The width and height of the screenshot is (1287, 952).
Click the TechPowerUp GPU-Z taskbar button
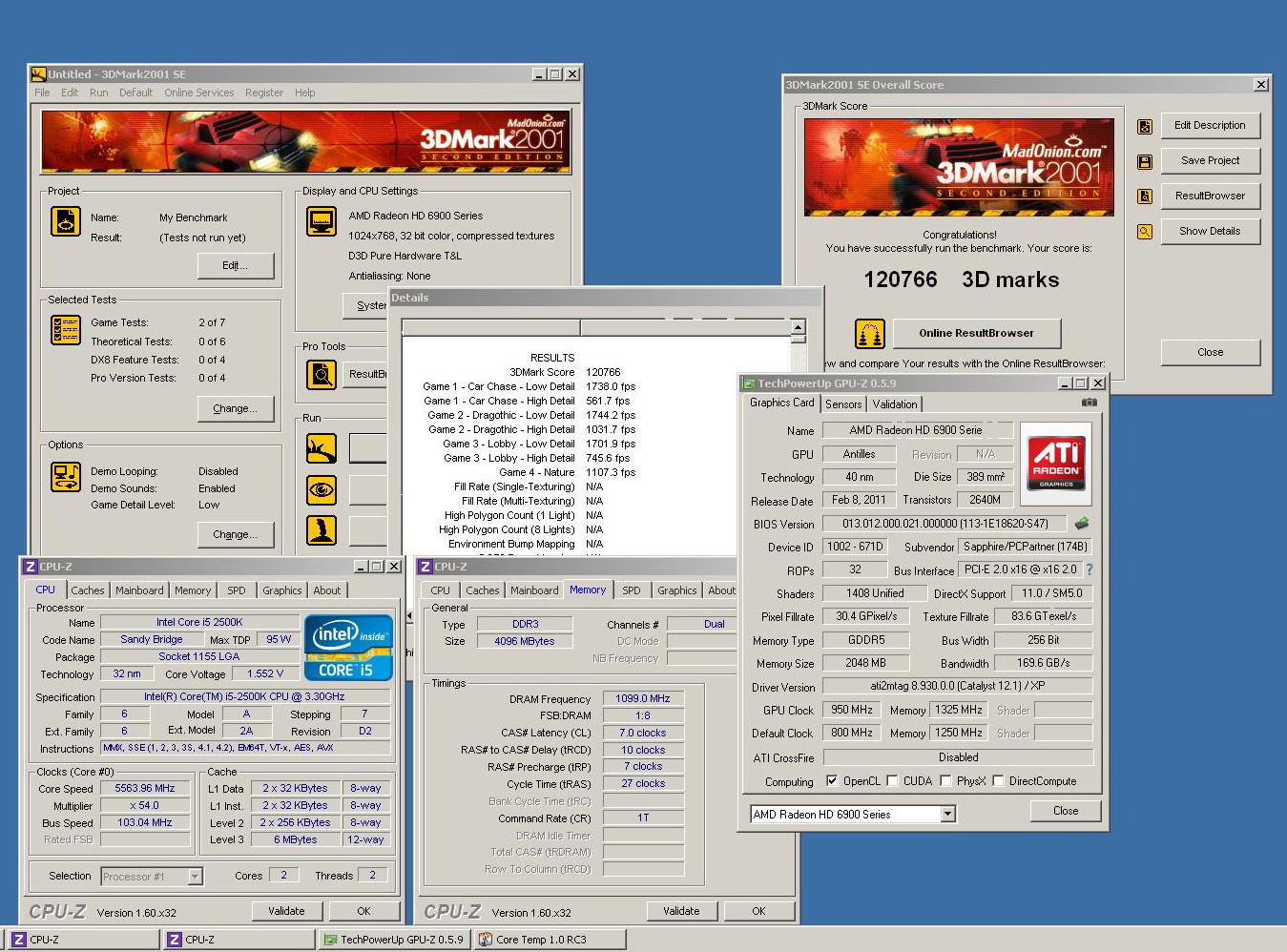tap(393, 940)
